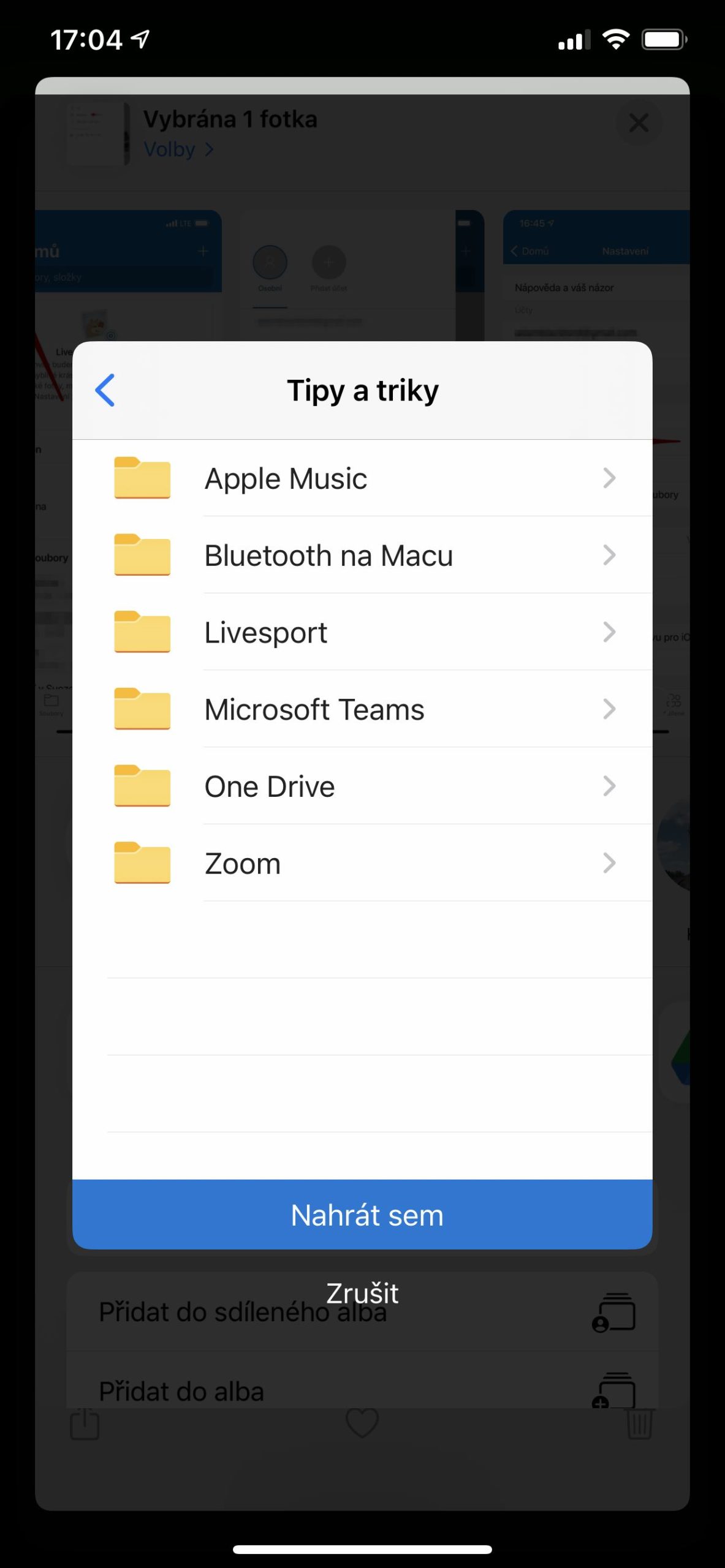The height and width of the screenshot is (1568, 725).
Task: Tap the selected photo thumbnail in share sheet
Action: (98, 133)
